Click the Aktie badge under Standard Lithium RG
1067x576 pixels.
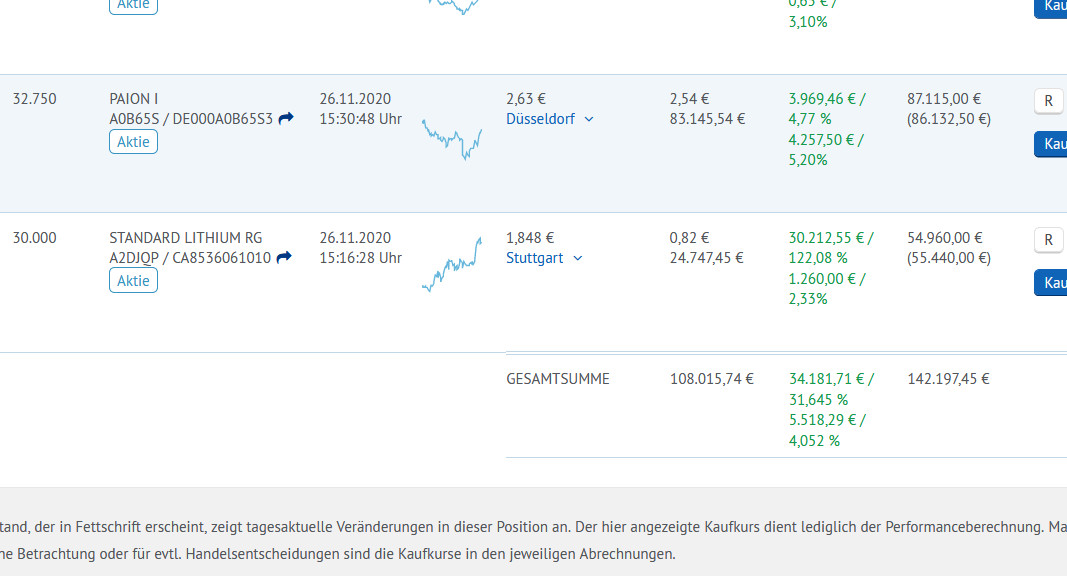pos(133,281)
